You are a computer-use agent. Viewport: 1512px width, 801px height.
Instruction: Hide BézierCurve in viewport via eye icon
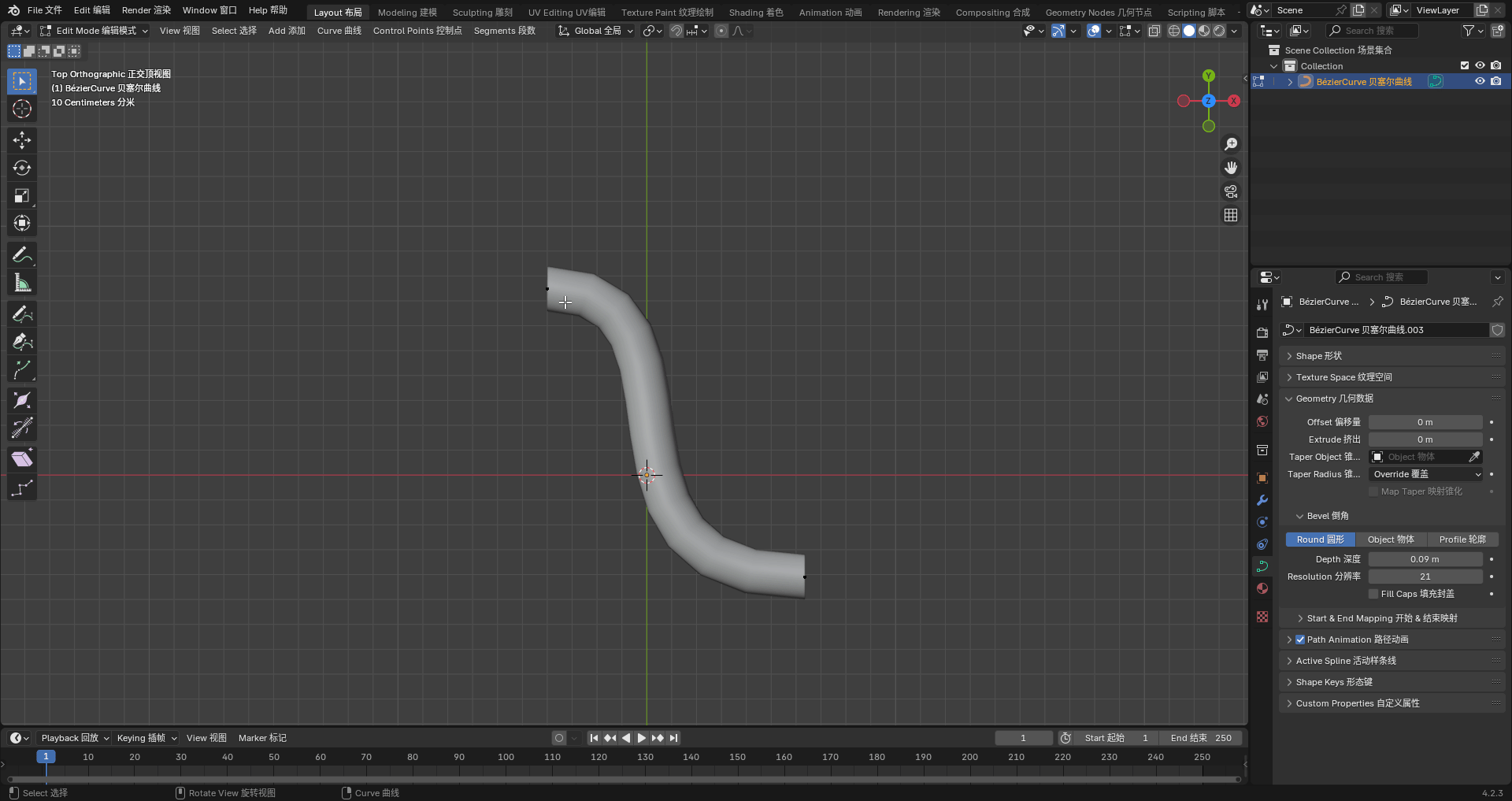pyautogui.click(x=1480, y=81)
